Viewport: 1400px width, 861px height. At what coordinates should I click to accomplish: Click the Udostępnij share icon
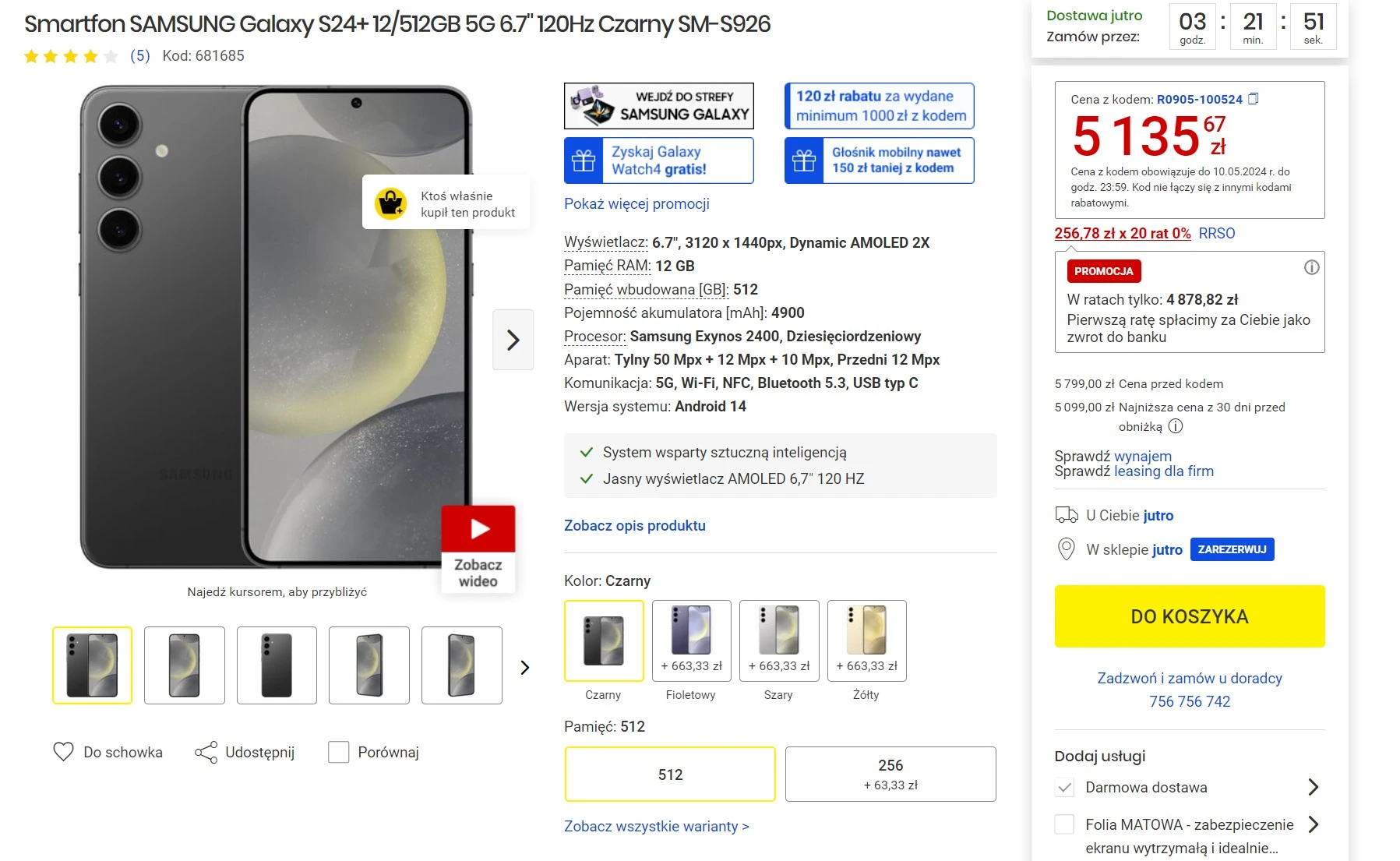coord(206,752)
